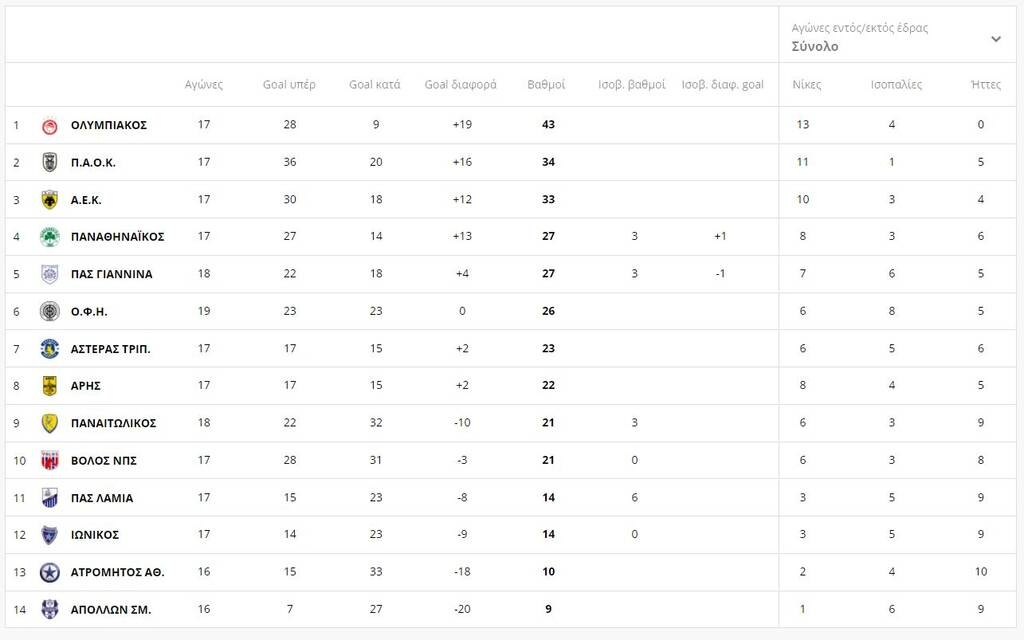Click the PAS Giannina club crest

pyautogui.click(x=49, y=274)
